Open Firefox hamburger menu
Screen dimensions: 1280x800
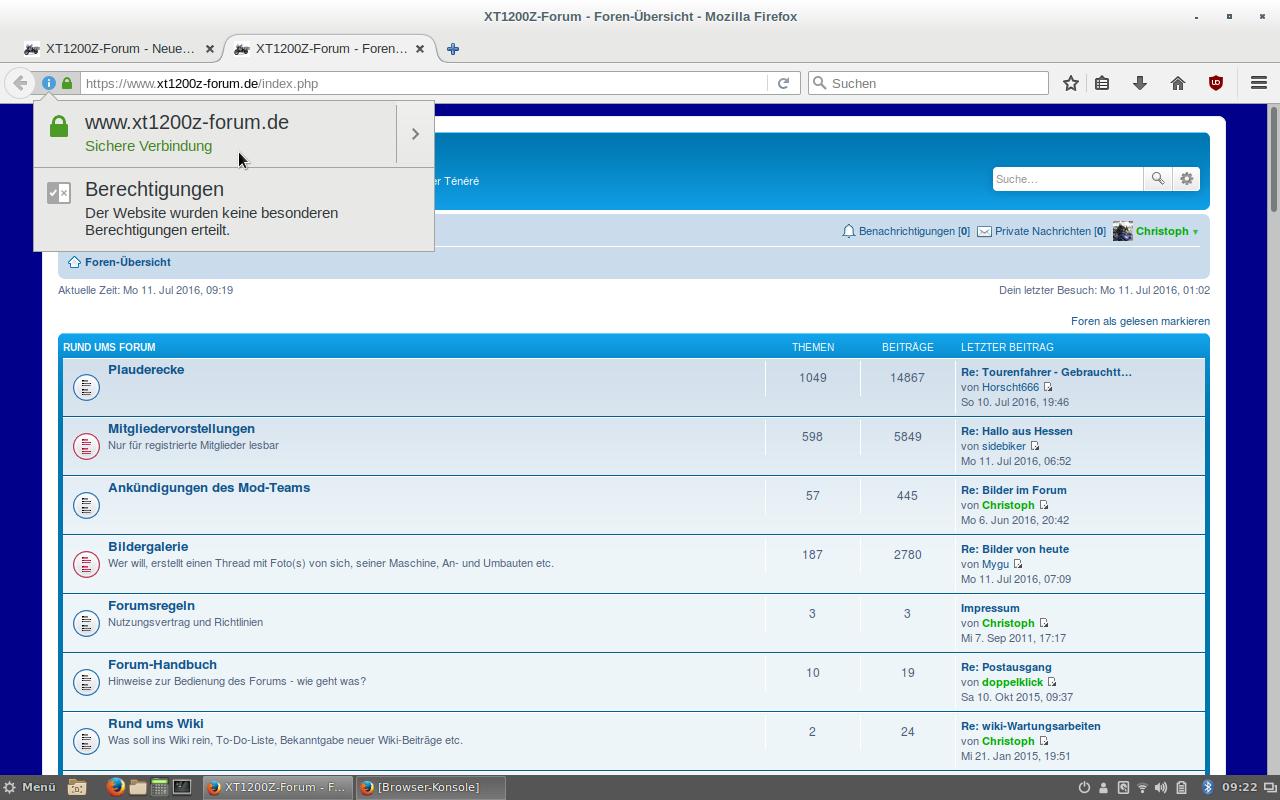[1258, 83]
